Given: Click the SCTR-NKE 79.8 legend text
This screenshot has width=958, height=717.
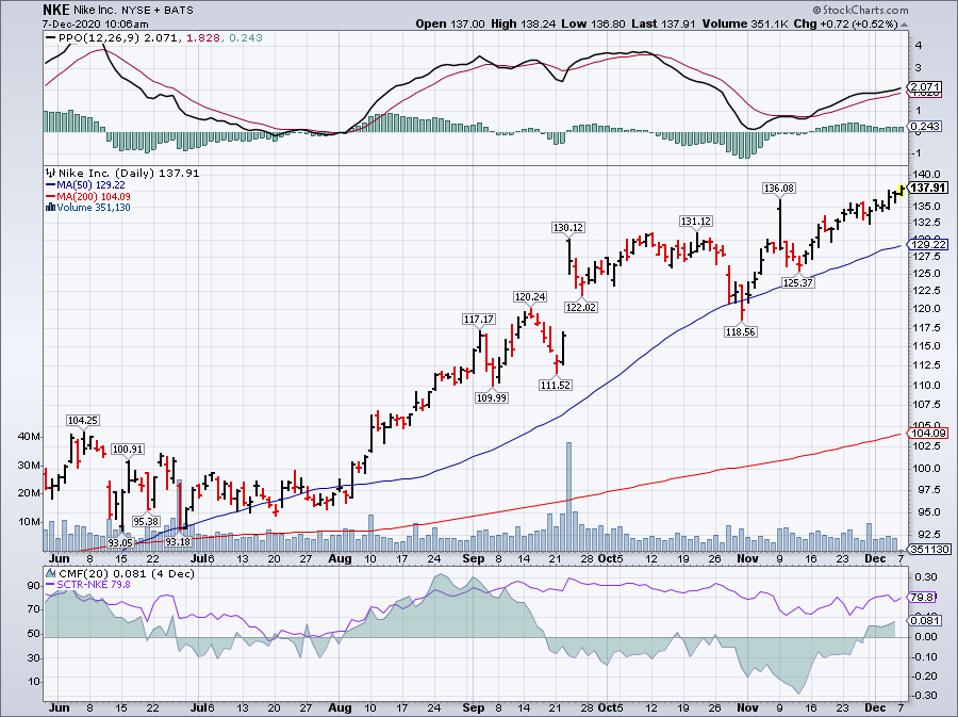Looking at the screenshot, I should click(93, 584).
